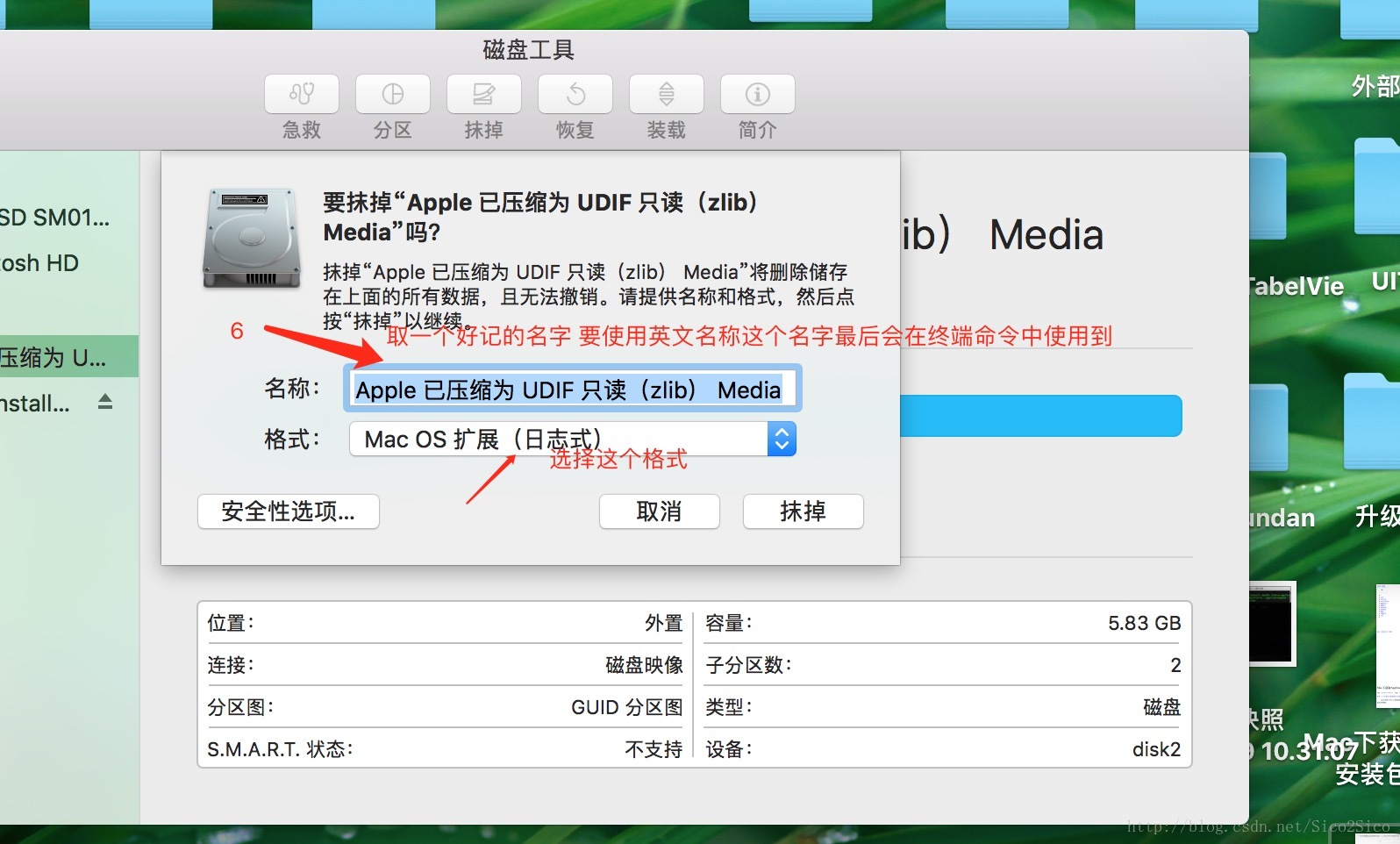Click the blue disk usage bar
This screenshot has width=1400, height=844.
coord(1040,416)
